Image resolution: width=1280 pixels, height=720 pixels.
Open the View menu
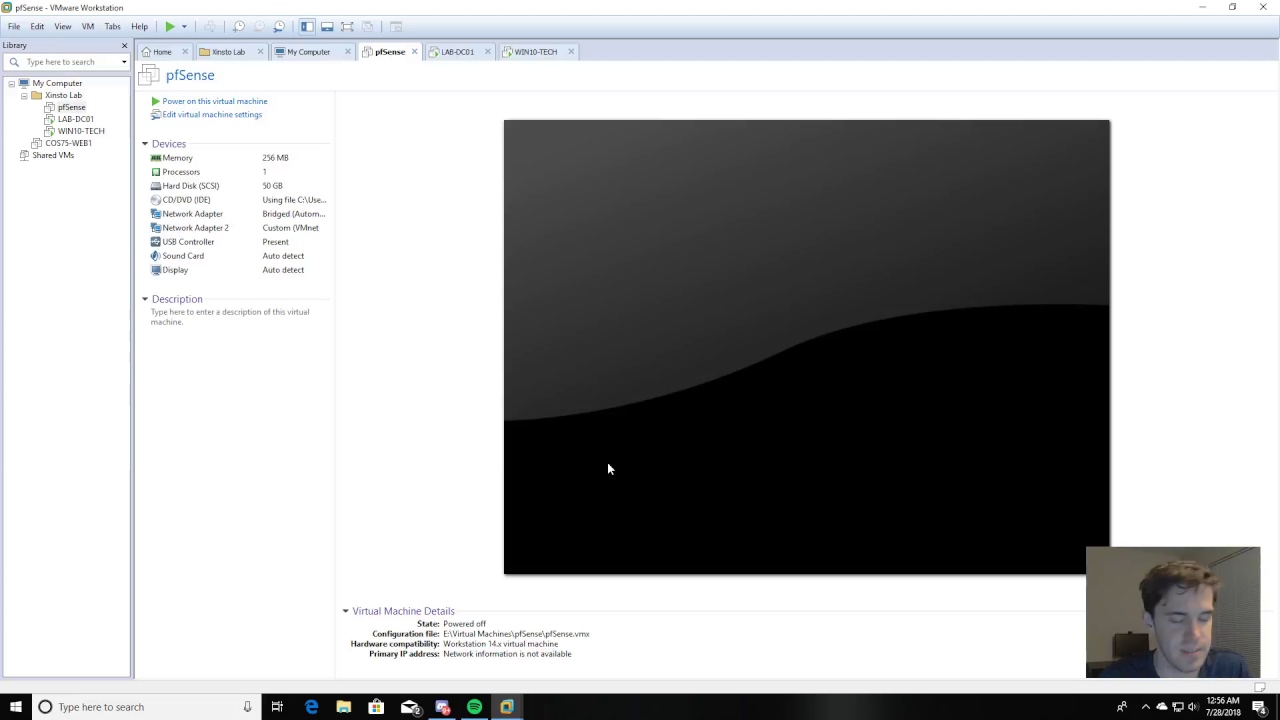click(x=62, y=27)
